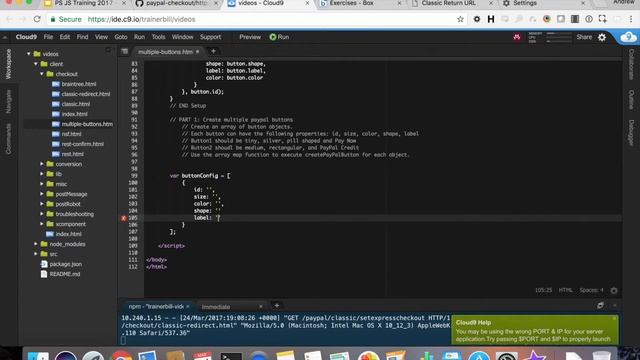The width and height of the screenshot is (640, 360).
Task: Expand the xcomponent folder
Action: click(42, 224)
